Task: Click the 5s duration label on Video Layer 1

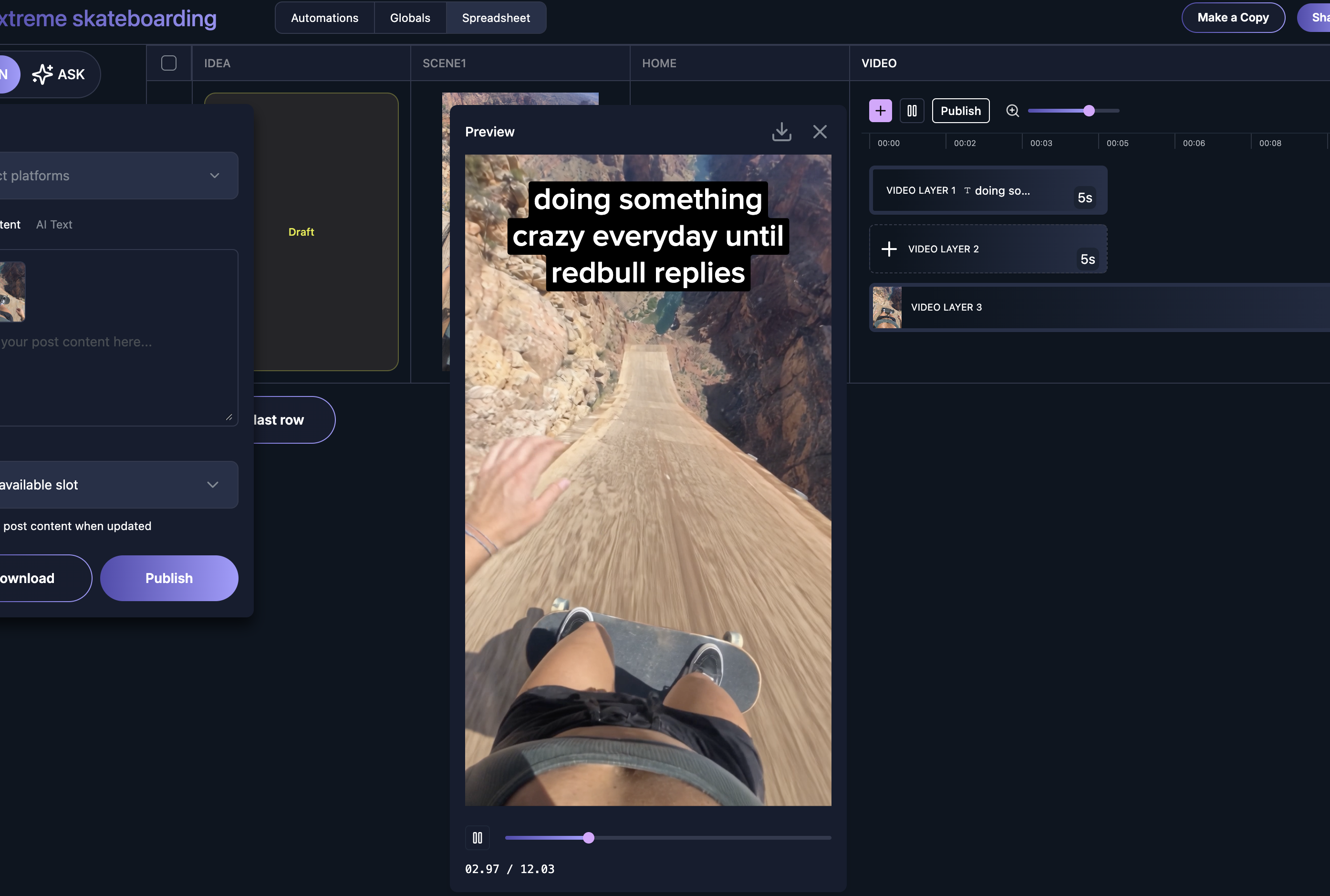Action: [1084, 198]
